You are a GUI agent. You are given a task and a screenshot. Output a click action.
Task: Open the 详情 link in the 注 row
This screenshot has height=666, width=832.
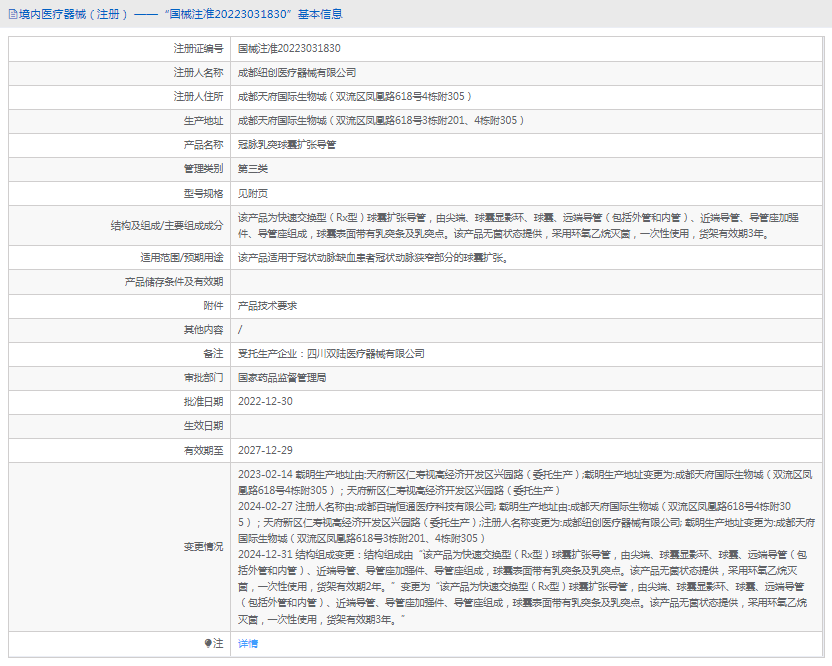tap(248, 644)
